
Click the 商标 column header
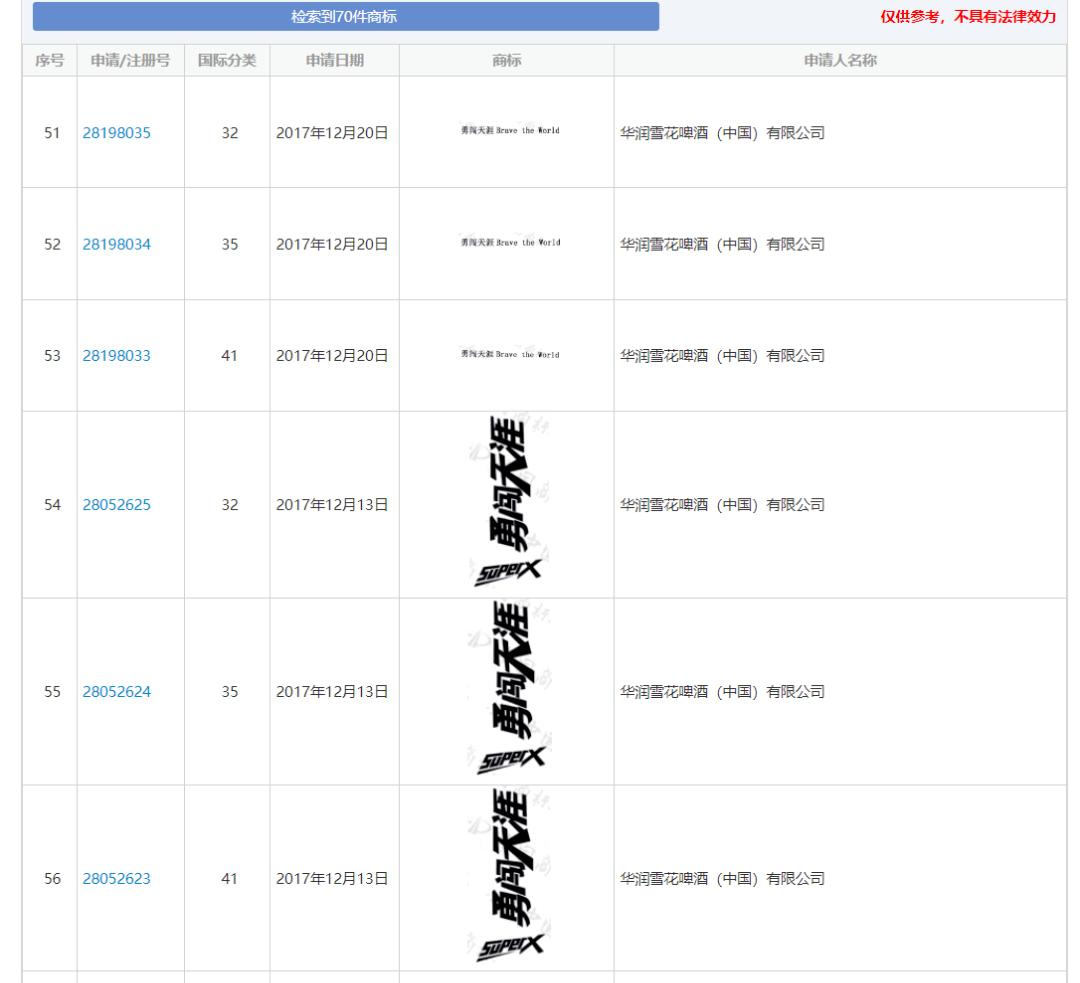click(x=507, y=61)
